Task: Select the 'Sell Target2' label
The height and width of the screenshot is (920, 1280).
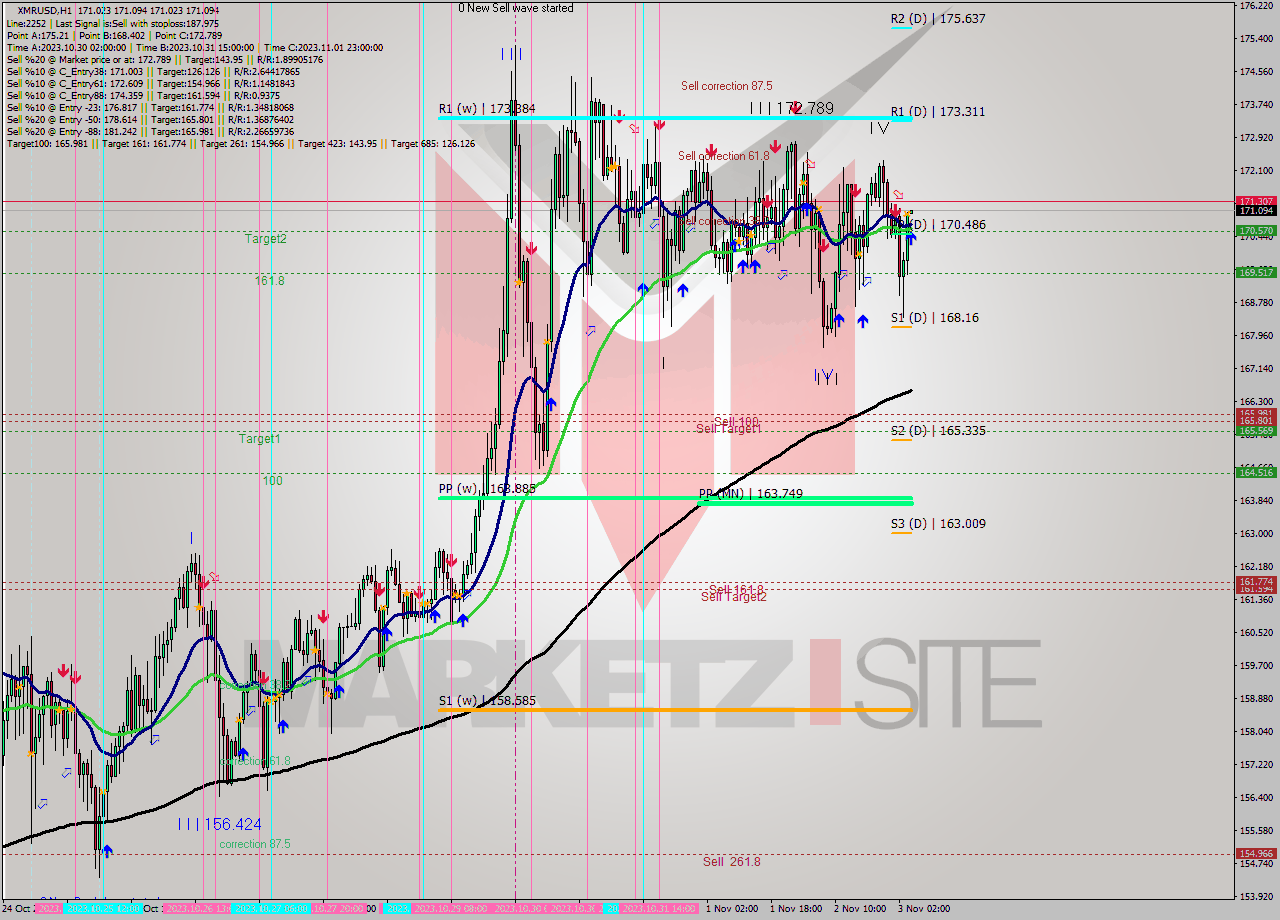Action: point(734,597)
